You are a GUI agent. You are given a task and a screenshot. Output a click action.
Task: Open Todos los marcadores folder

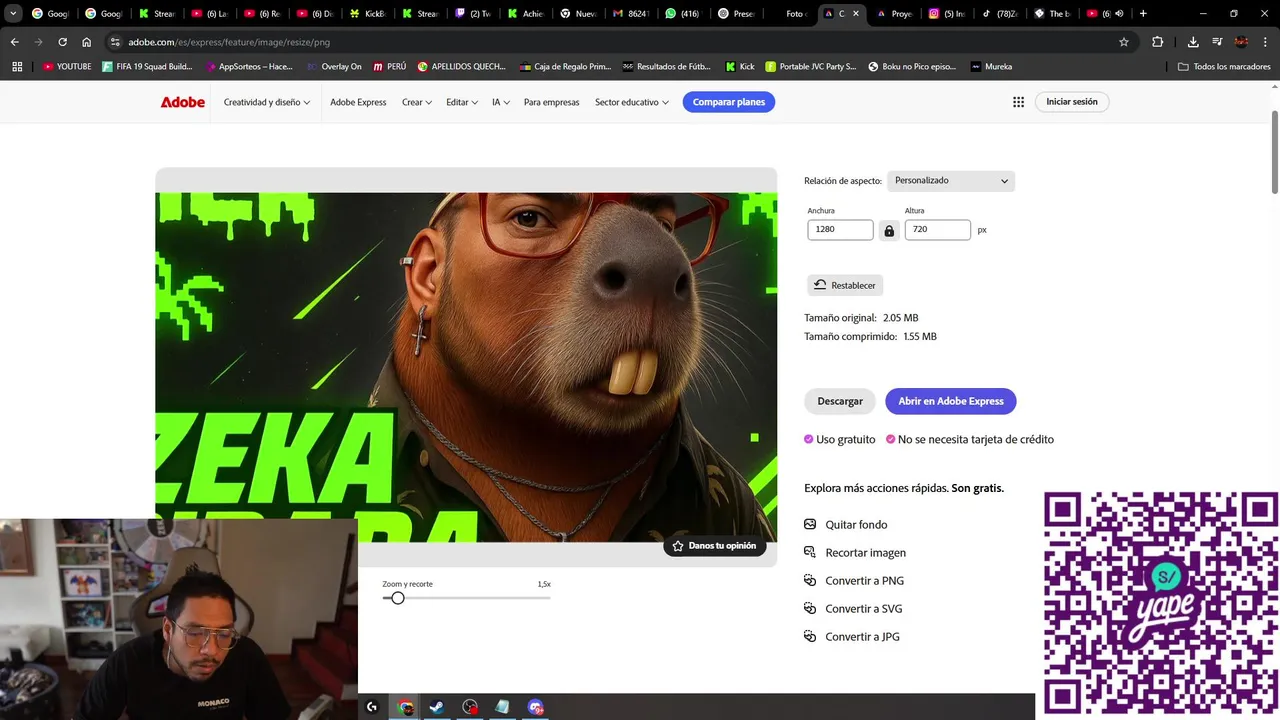(1225, 66)
